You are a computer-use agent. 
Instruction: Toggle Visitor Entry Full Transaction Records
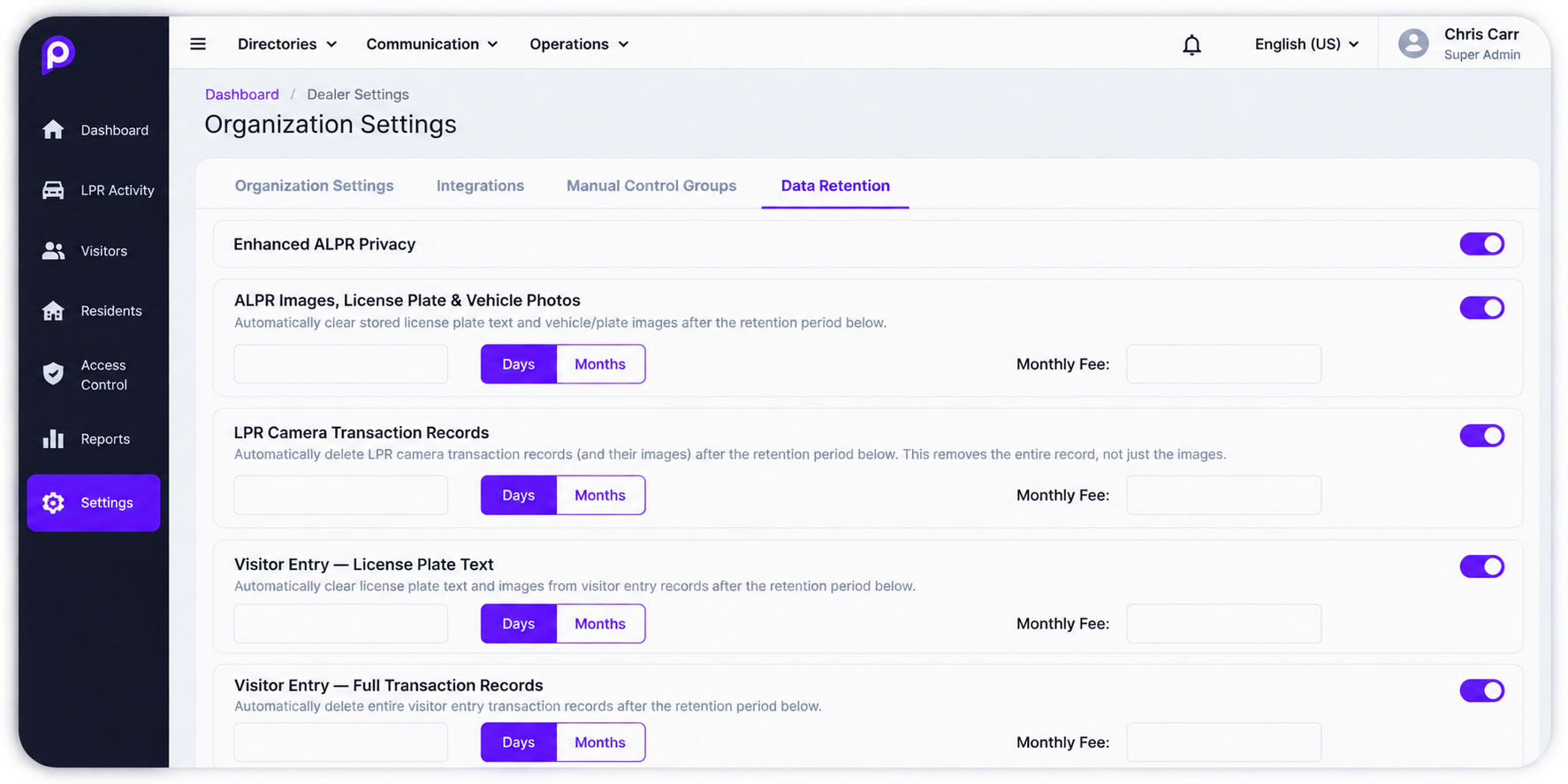[x=1481, y=690]
